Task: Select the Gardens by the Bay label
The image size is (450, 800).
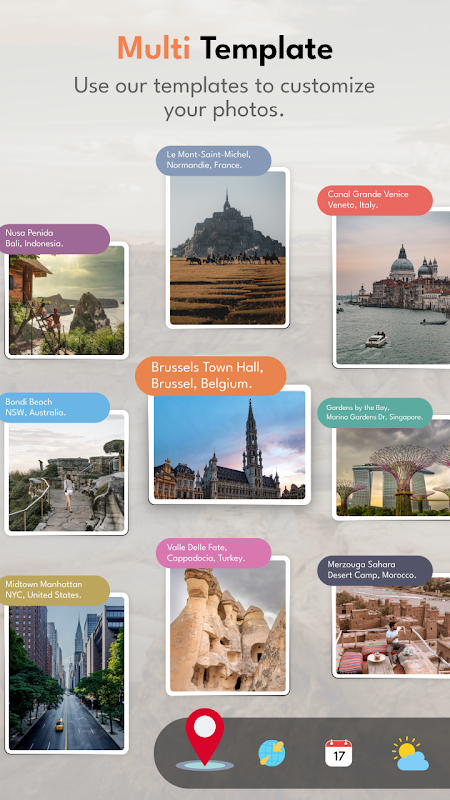Action: pos(375,413)
